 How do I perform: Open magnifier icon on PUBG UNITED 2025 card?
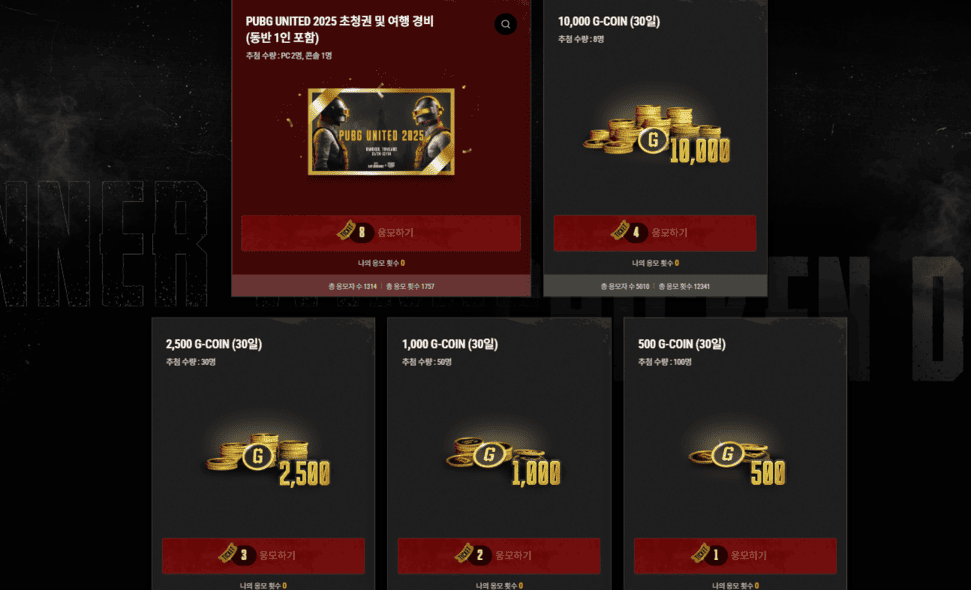click(x=505, y=24)
